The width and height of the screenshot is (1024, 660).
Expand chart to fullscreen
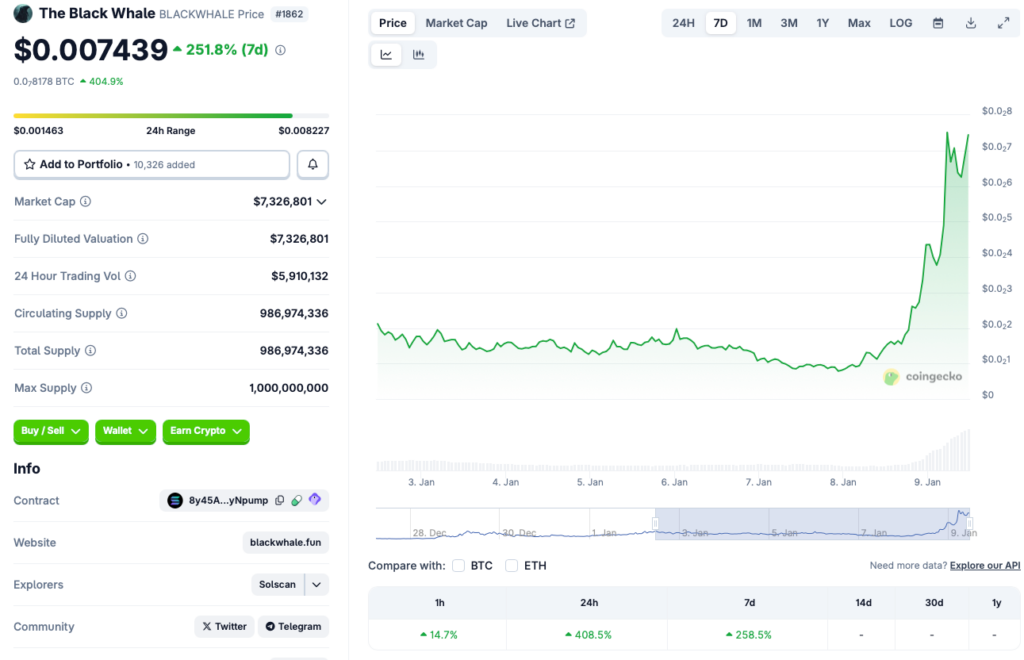pyautogui.click(x=1003, y=23)
